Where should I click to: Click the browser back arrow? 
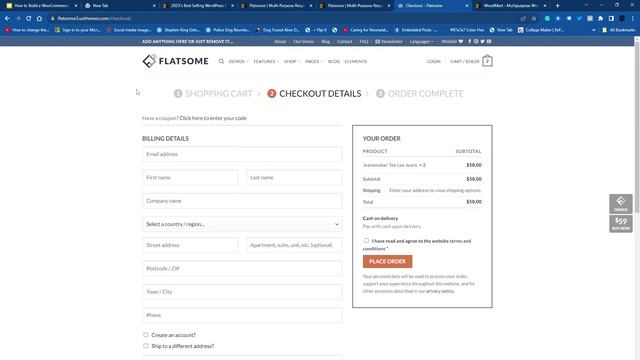pyautogui.click(x=7, y=18)
